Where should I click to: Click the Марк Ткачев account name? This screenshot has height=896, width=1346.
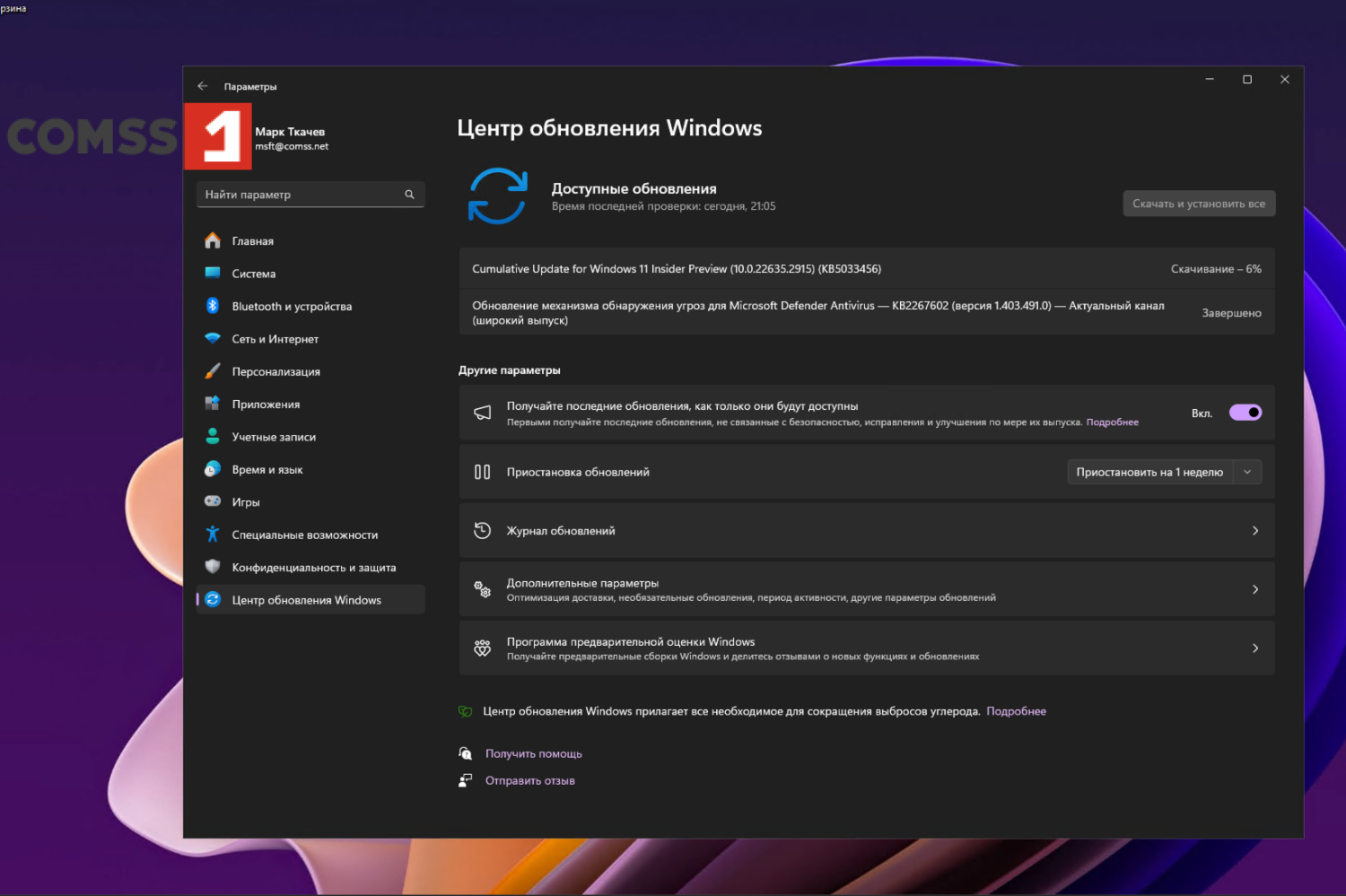[x=290, y=132]
